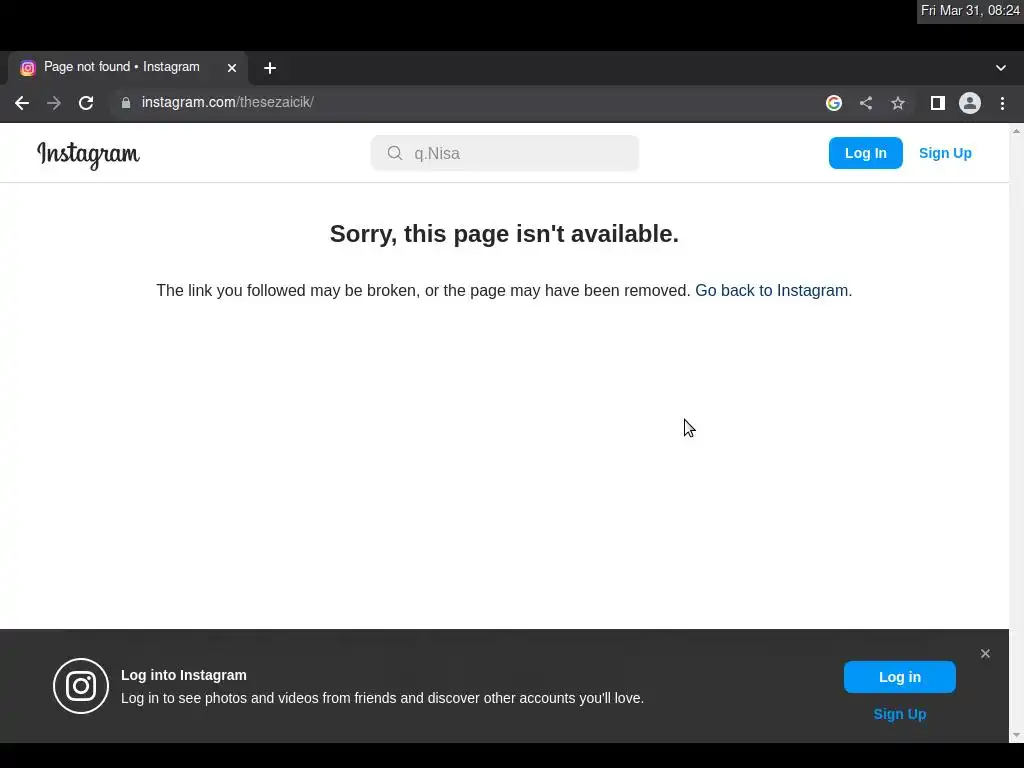
Task: Click the Instagram logo in header
Action: tap(88, 155)
